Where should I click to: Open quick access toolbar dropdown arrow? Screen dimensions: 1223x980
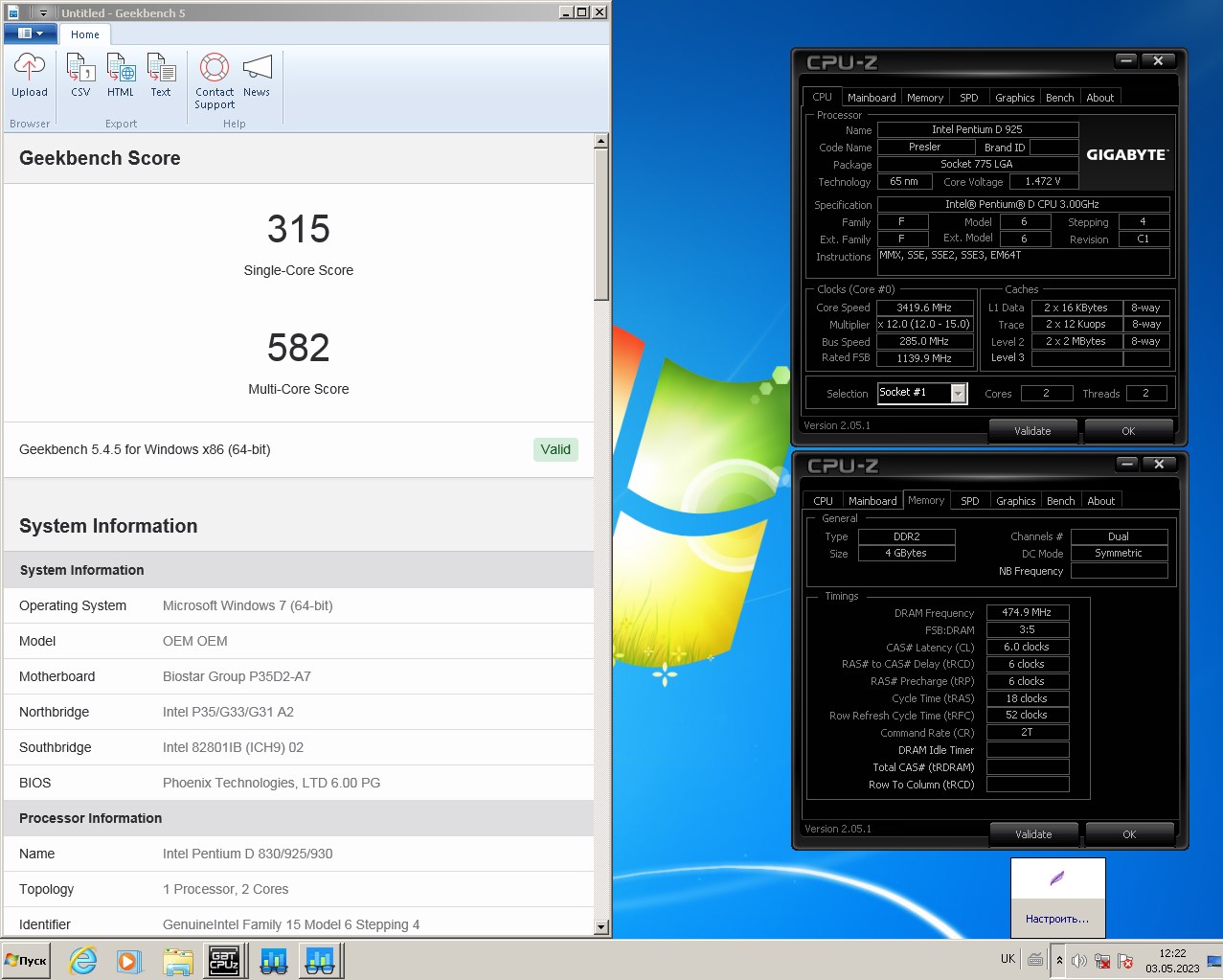tap(43, 12)
